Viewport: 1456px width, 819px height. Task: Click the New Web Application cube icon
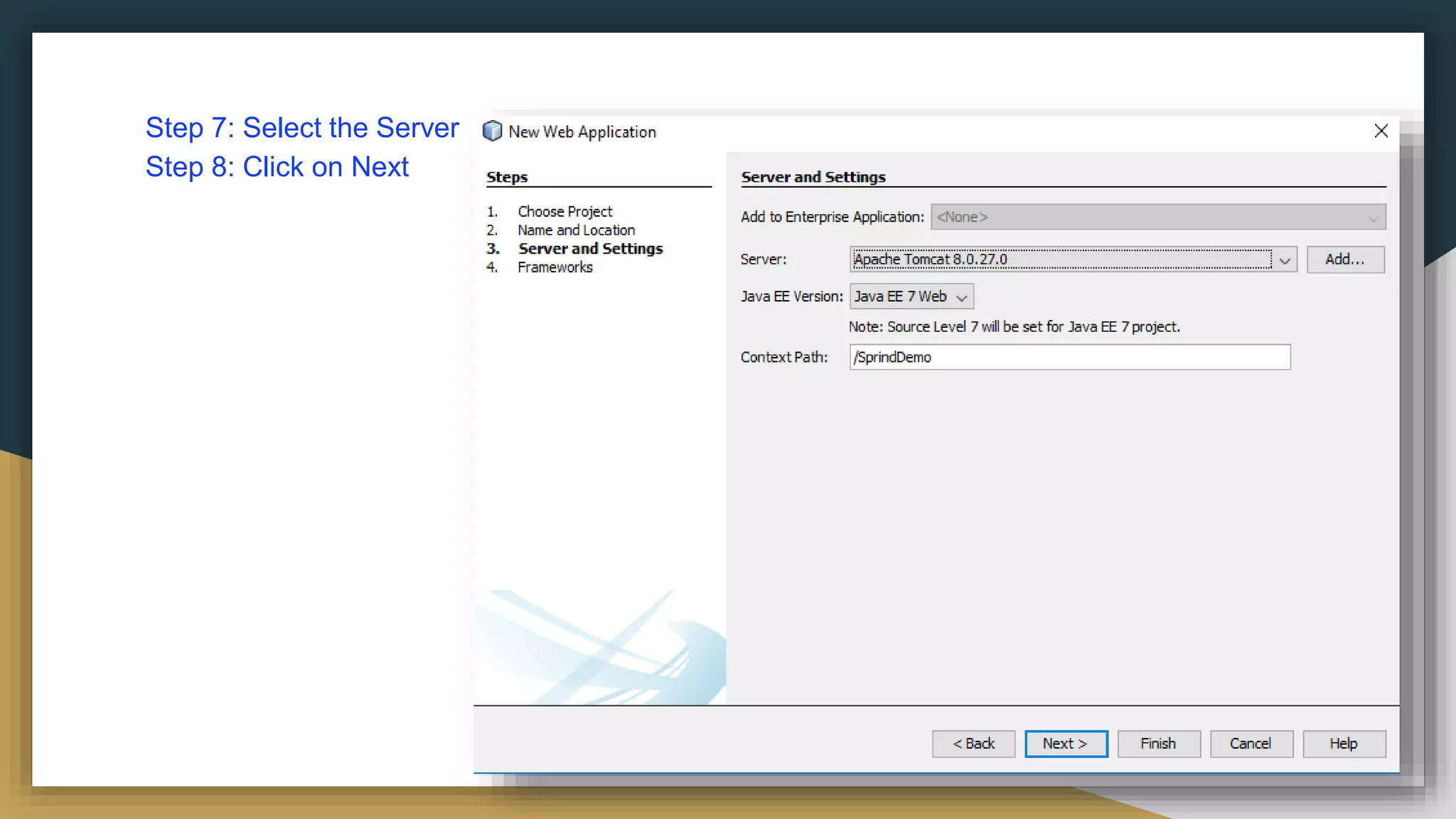(x=492, y=132)
